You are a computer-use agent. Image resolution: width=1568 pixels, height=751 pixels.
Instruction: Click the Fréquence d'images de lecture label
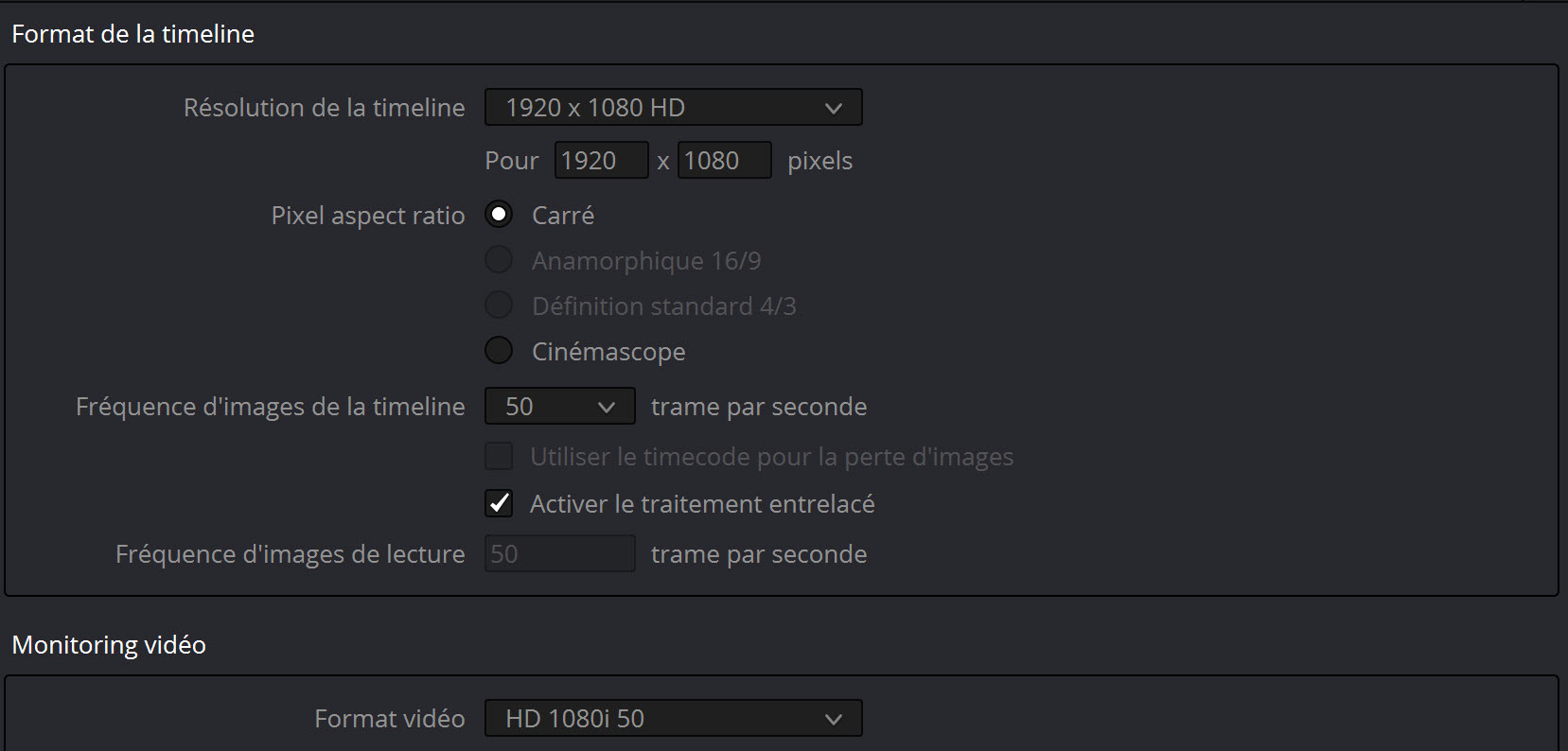291,554
